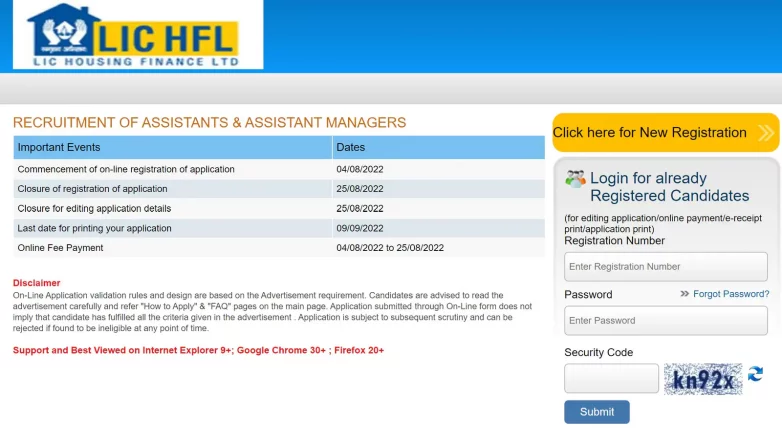The image size is (782, 439).
Task: Click the Support and Best Viewed notice
Action: (x=198, y=350)
